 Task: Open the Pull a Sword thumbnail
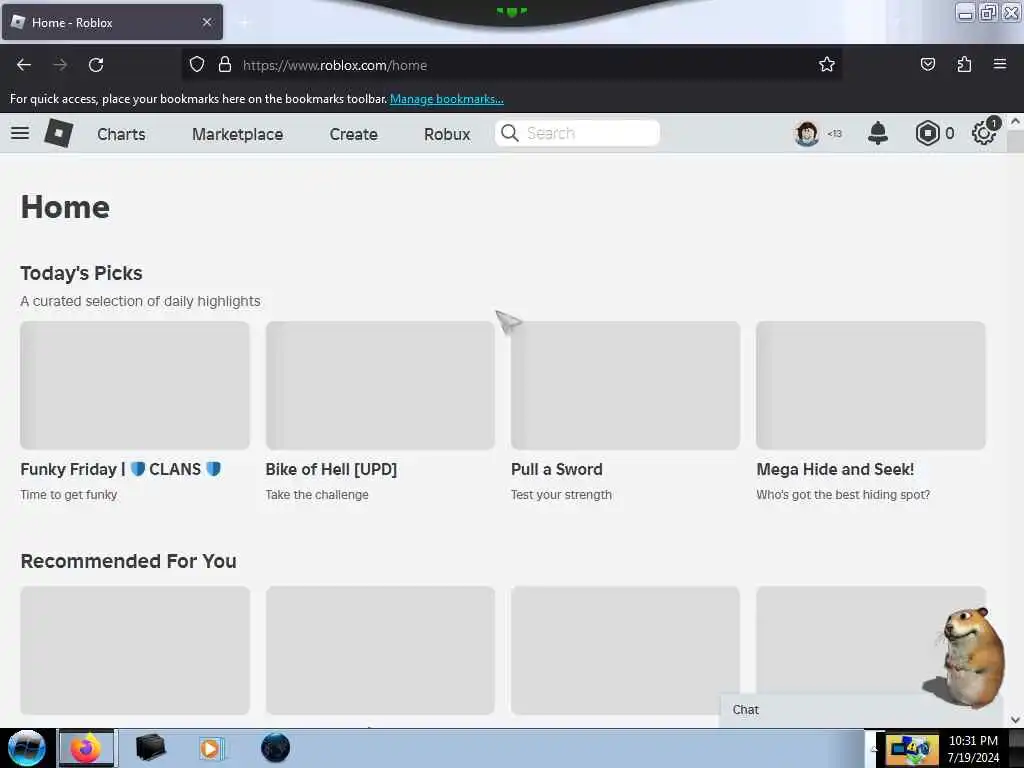click(x=626, y=385)
